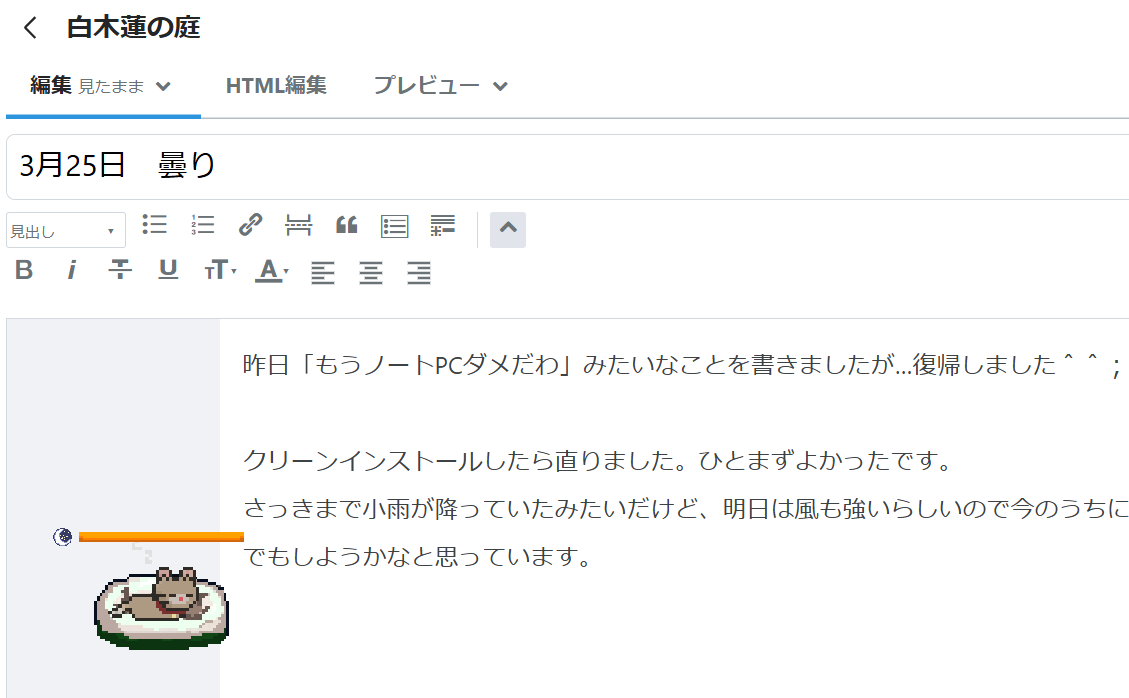Screen dimensions: 1129x698
Task: Expand the 見たまま mode chevron
Action: pyautogui.click(x=163, y=87)
